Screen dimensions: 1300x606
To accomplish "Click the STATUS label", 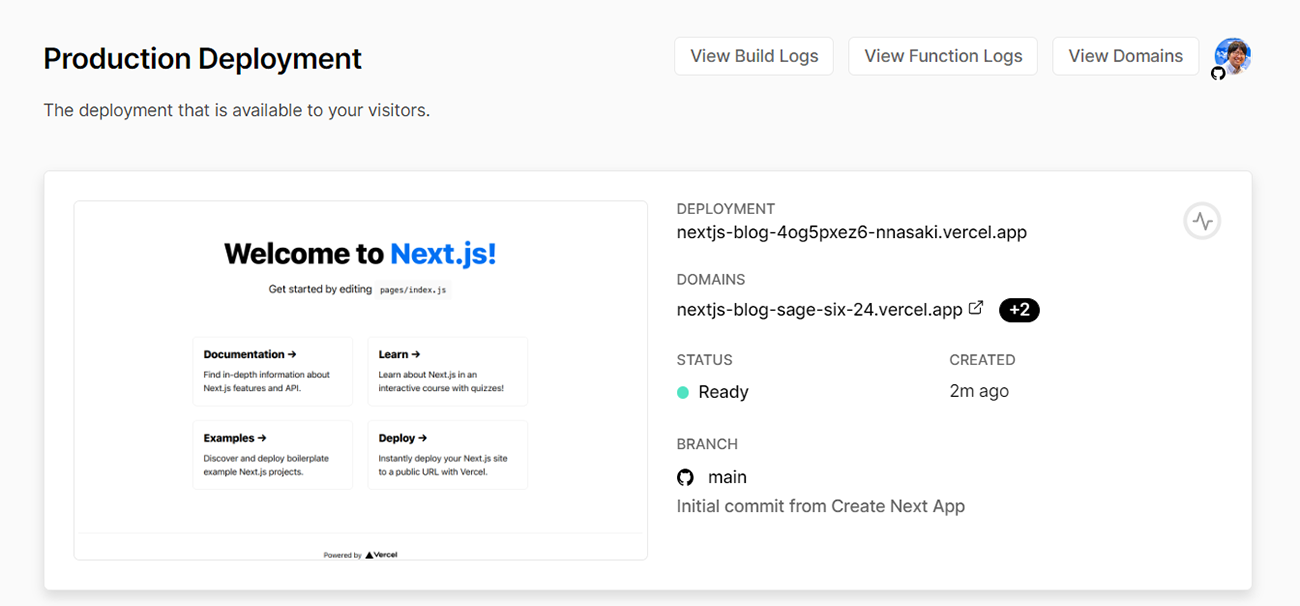I will click(705, 360).
